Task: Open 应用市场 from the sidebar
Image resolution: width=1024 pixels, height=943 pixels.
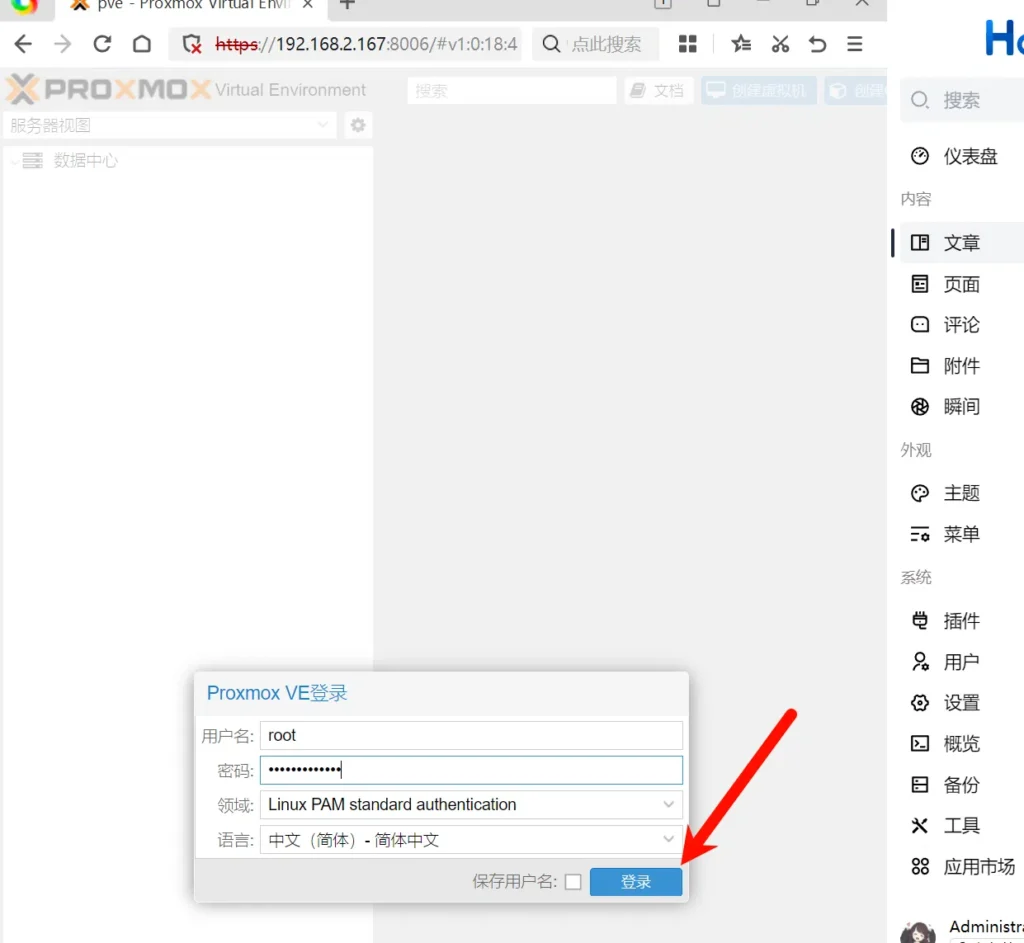Action: tap(978, 867)
